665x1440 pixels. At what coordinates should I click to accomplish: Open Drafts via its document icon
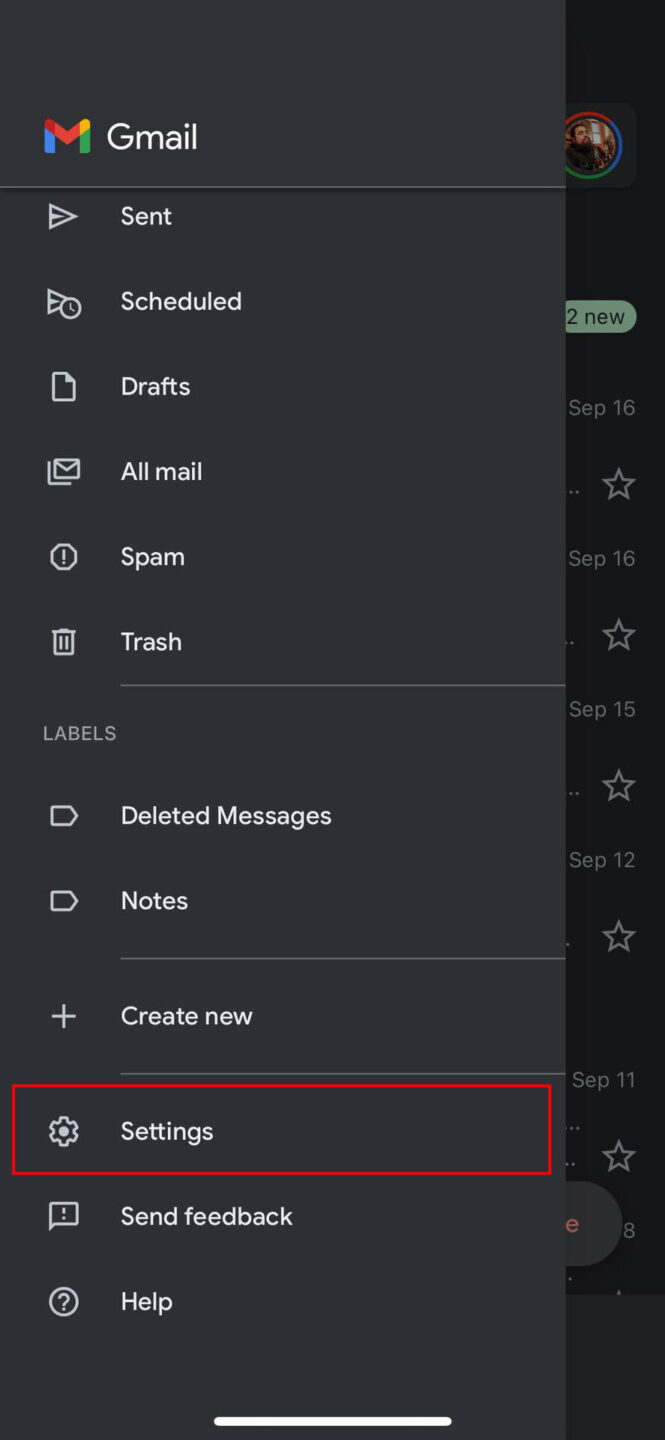[x=63, y=386]
